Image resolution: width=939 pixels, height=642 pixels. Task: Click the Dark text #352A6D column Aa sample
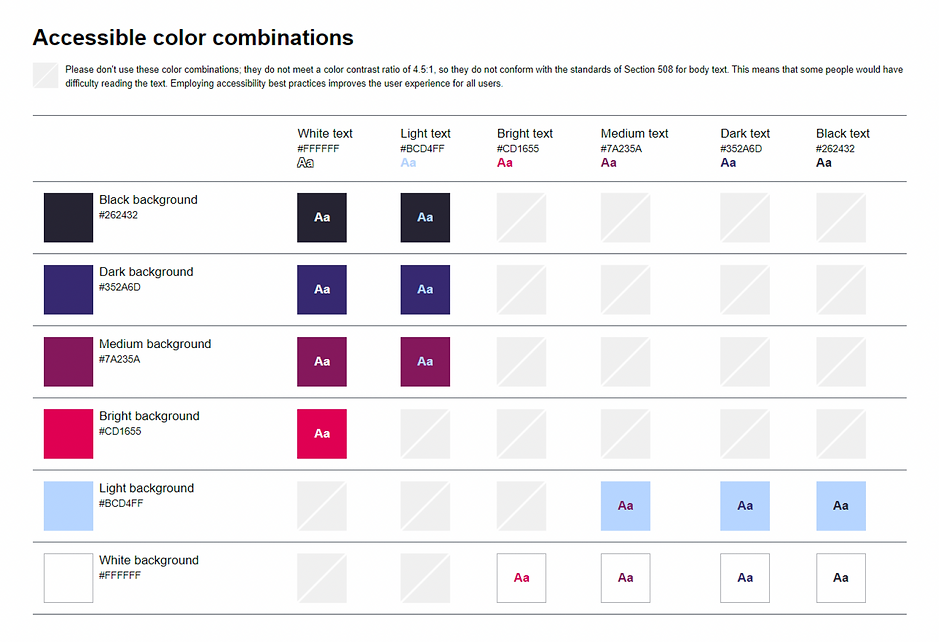(728, 163)
